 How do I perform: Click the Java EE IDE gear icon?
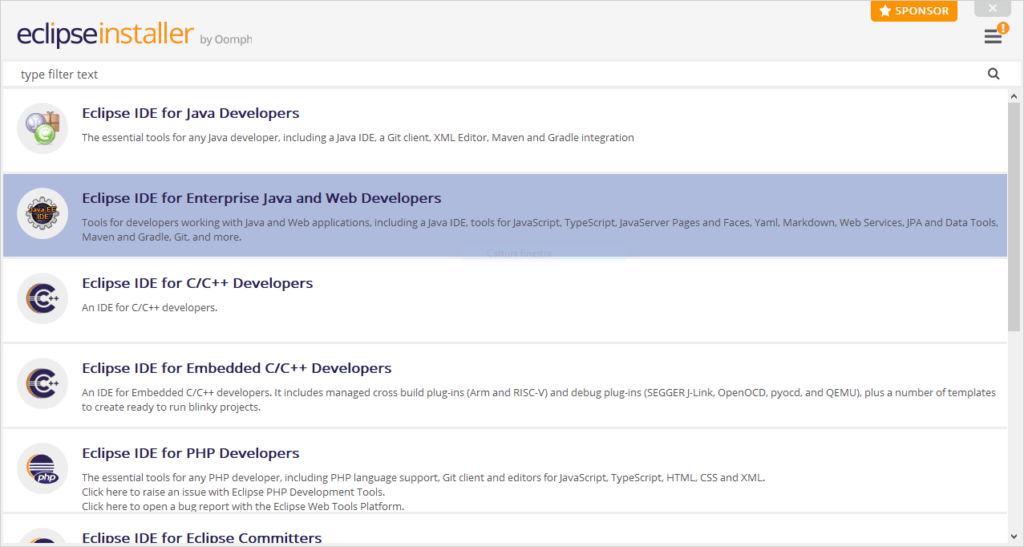click(x=42, y=213)
